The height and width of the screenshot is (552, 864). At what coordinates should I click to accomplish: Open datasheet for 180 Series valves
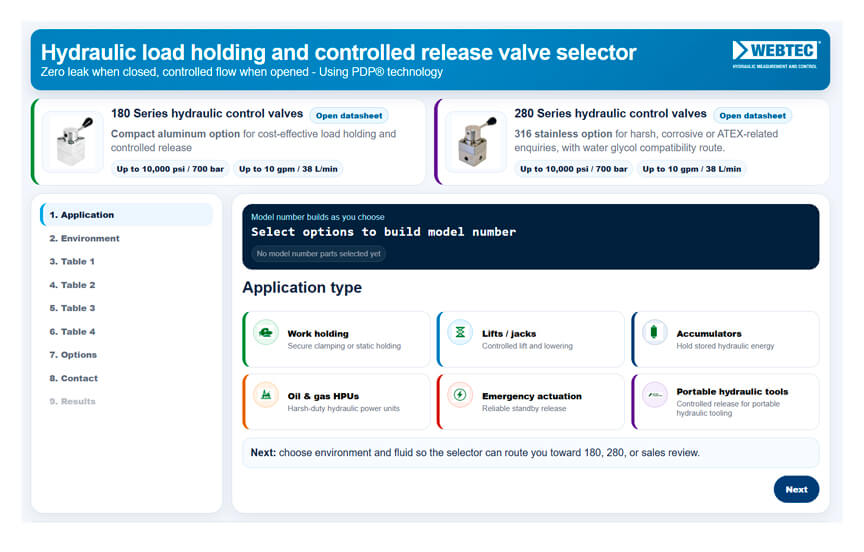click(x=349, y=116)
